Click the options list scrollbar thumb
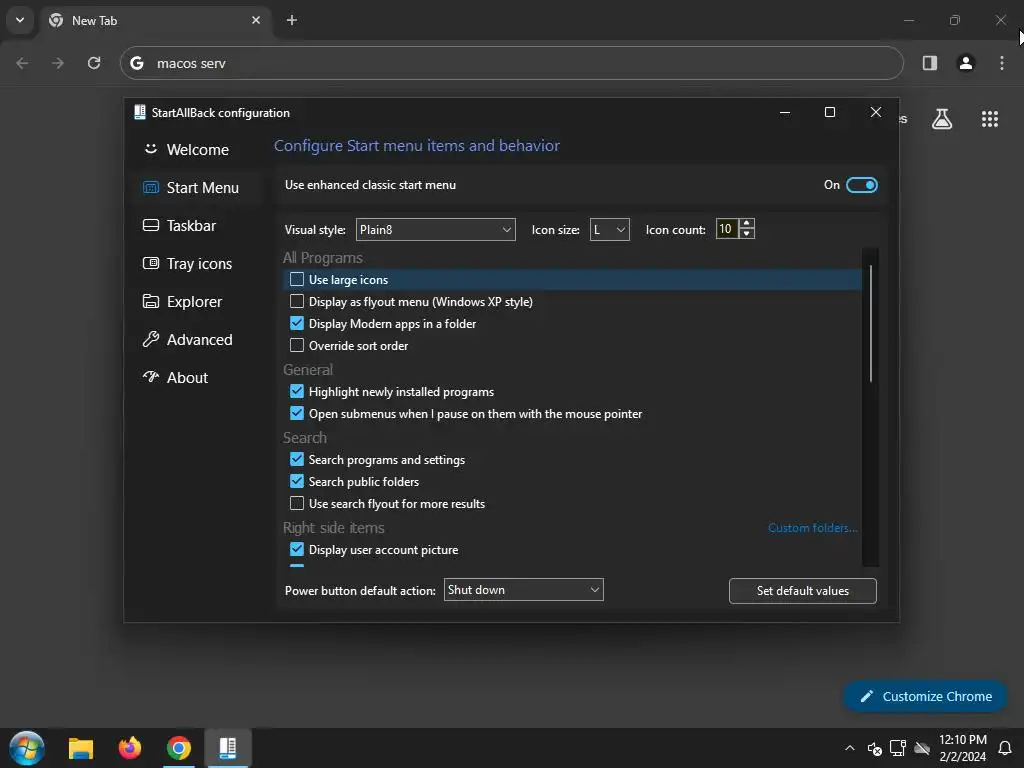Screen dimensions: 1024x768 tap(871, 324)
